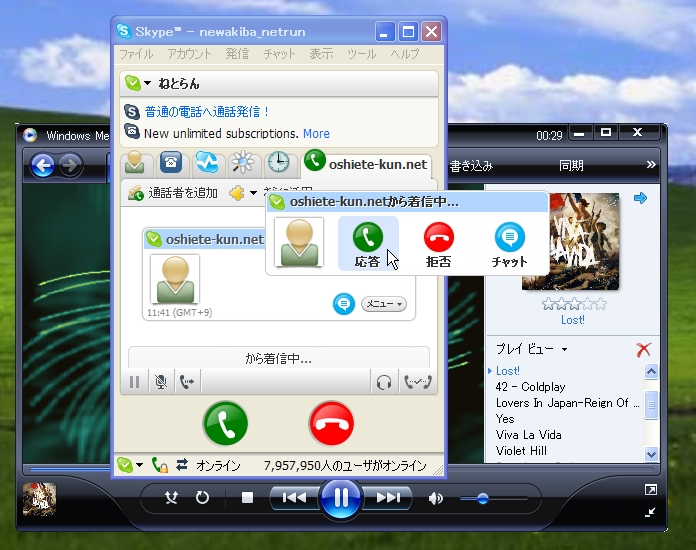
Task: Click the call quality handset icon
Action: click(x=418, y=382)
